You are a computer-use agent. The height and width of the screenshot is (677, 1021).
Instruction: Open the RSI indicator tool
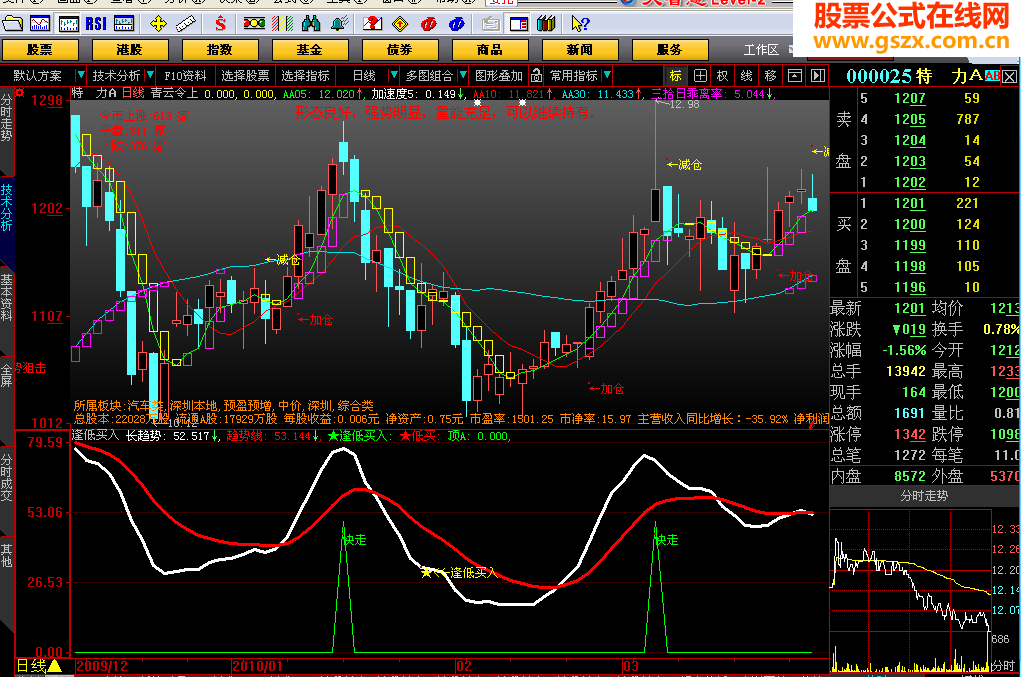pos(96,25)
